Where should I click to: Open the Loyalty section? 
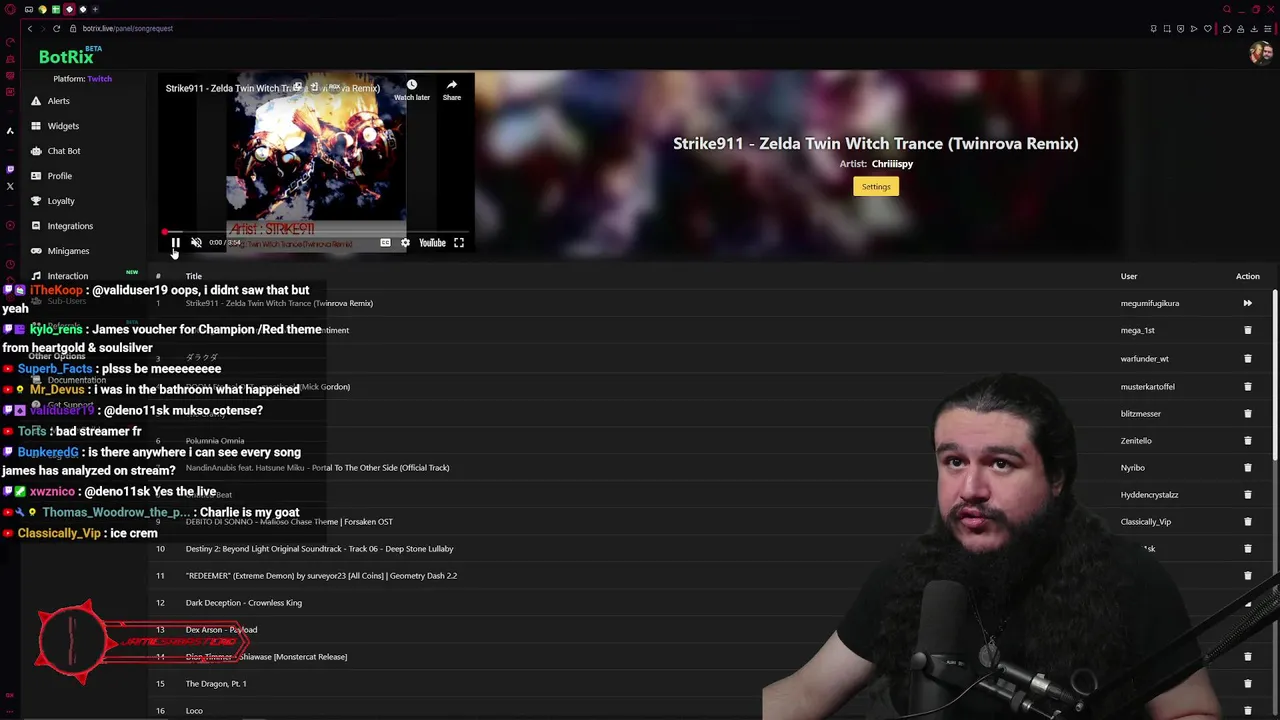coord(61,201)
